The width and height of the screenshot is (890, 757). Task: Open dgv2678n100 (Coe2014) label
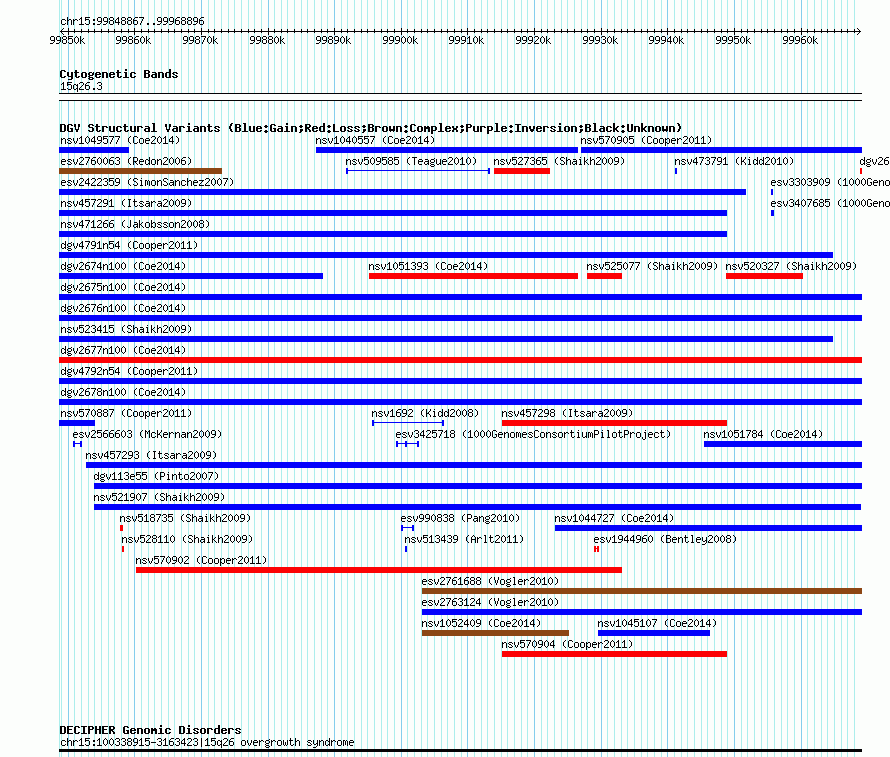123,392
